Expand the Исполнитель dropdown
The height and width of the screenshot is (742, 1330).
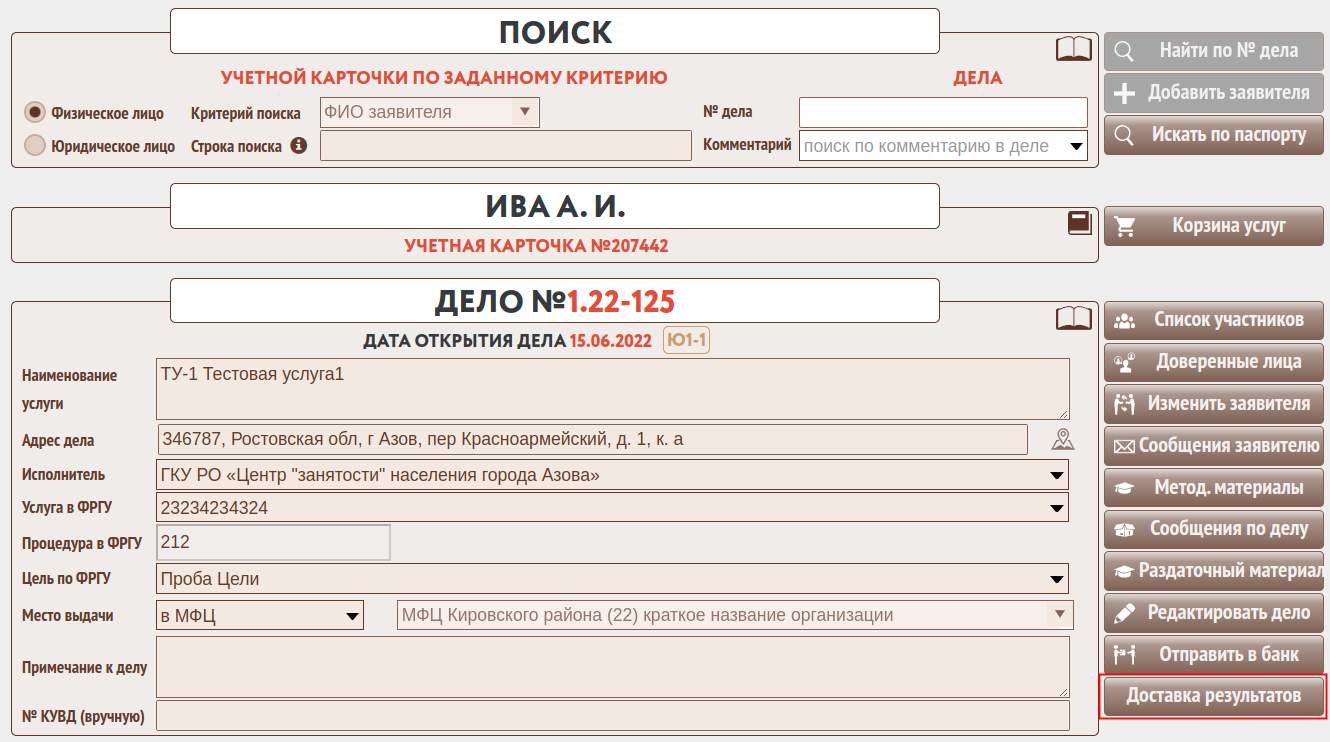click(x=612, y=475)
